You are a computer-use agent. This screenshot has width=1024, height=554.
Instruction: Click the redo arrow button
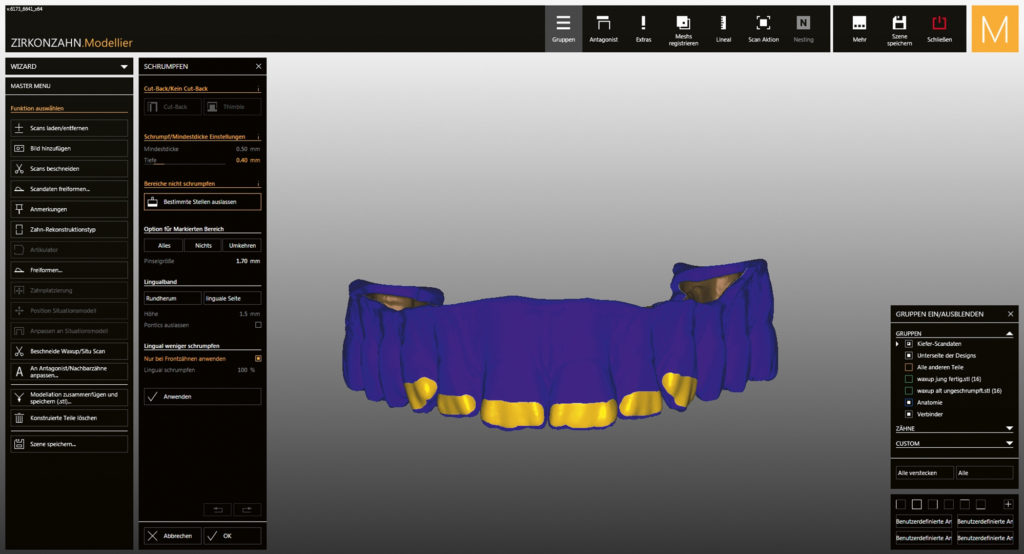248,510
